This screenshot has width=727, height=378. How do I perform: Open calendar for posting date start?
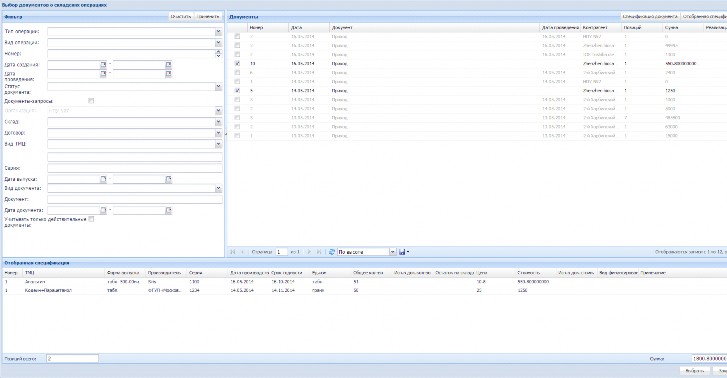click(103, 74)
